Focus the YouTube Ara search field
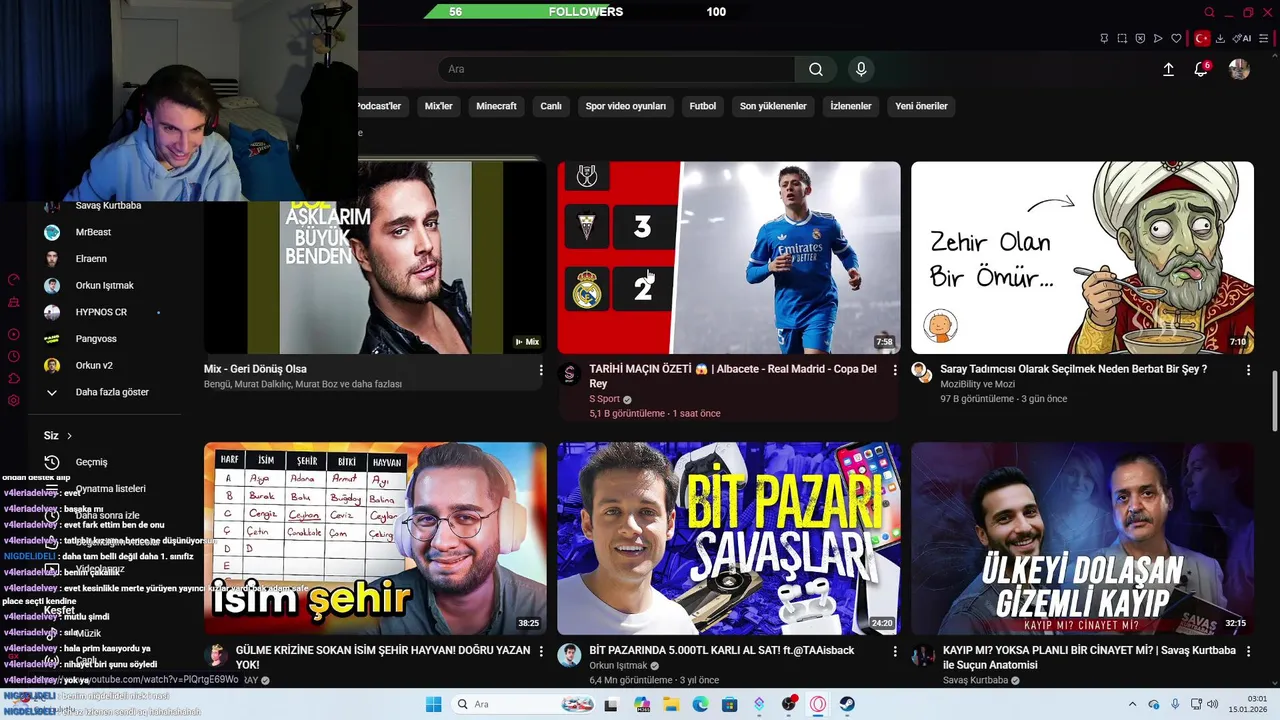 point(616,69)
